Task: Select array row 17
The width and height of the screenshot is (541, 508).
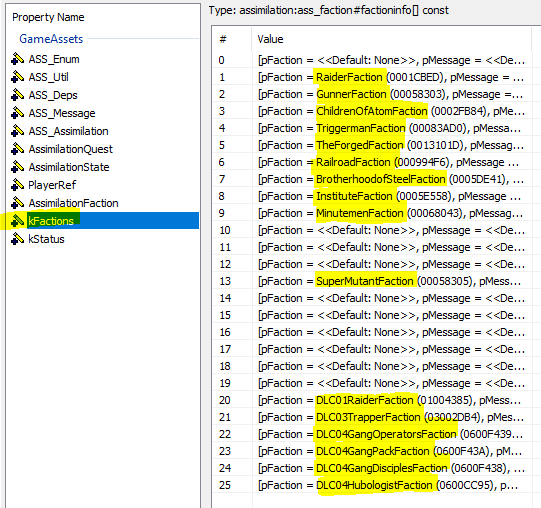Action: [x=372, y=349]
